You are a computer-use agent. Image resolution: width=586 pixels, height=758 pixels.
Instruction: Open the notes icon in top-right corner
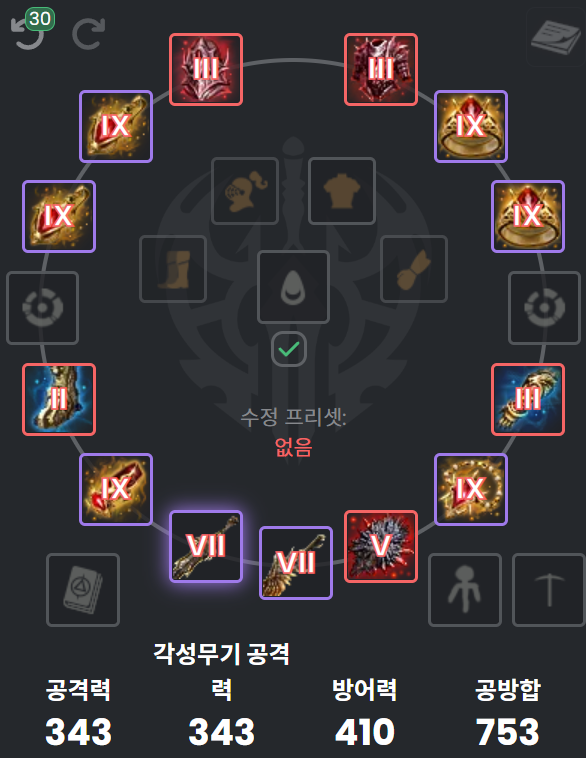coord(556,37)
